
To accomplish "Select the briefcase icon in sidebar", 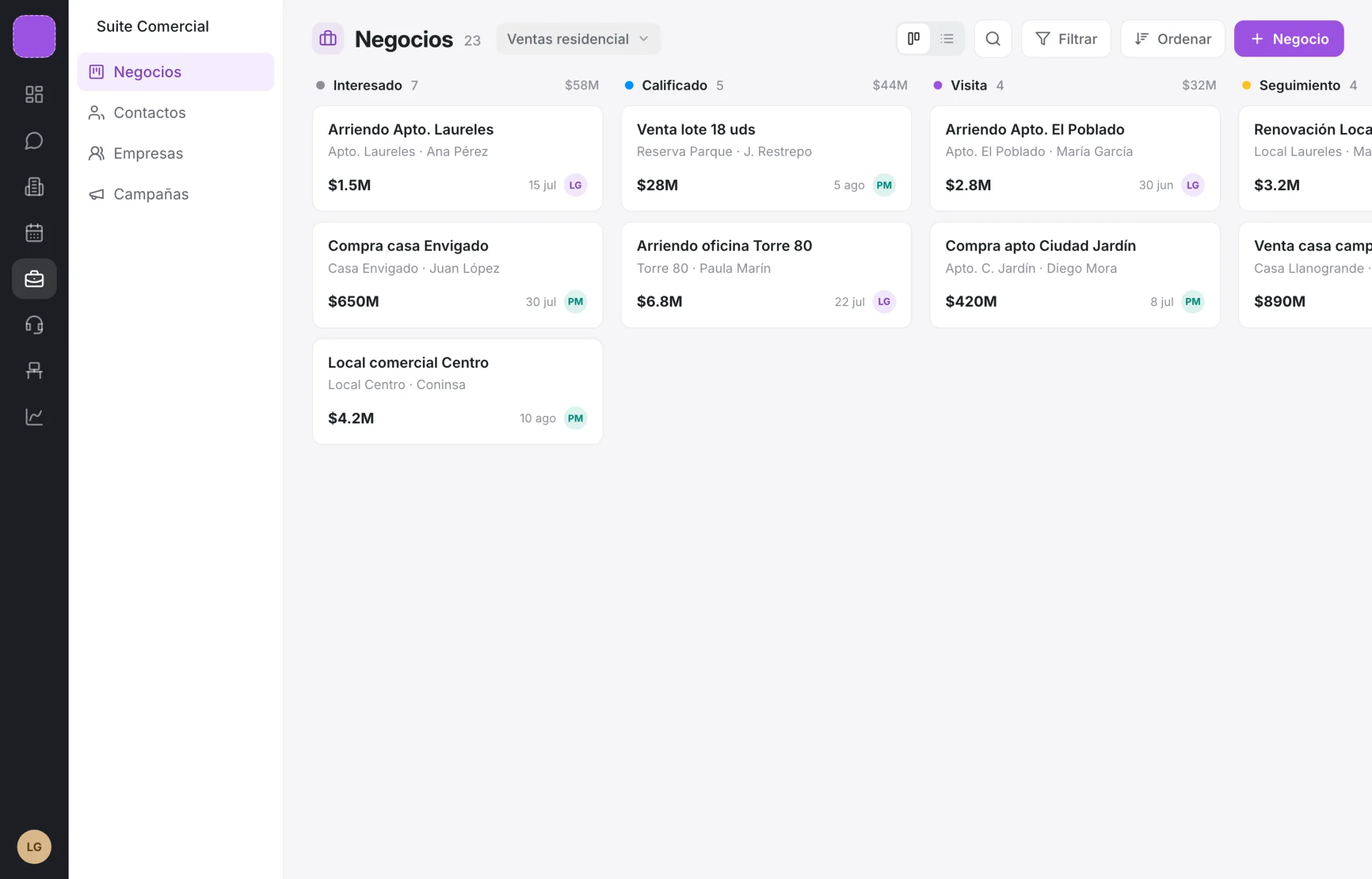I will point(34,279).
